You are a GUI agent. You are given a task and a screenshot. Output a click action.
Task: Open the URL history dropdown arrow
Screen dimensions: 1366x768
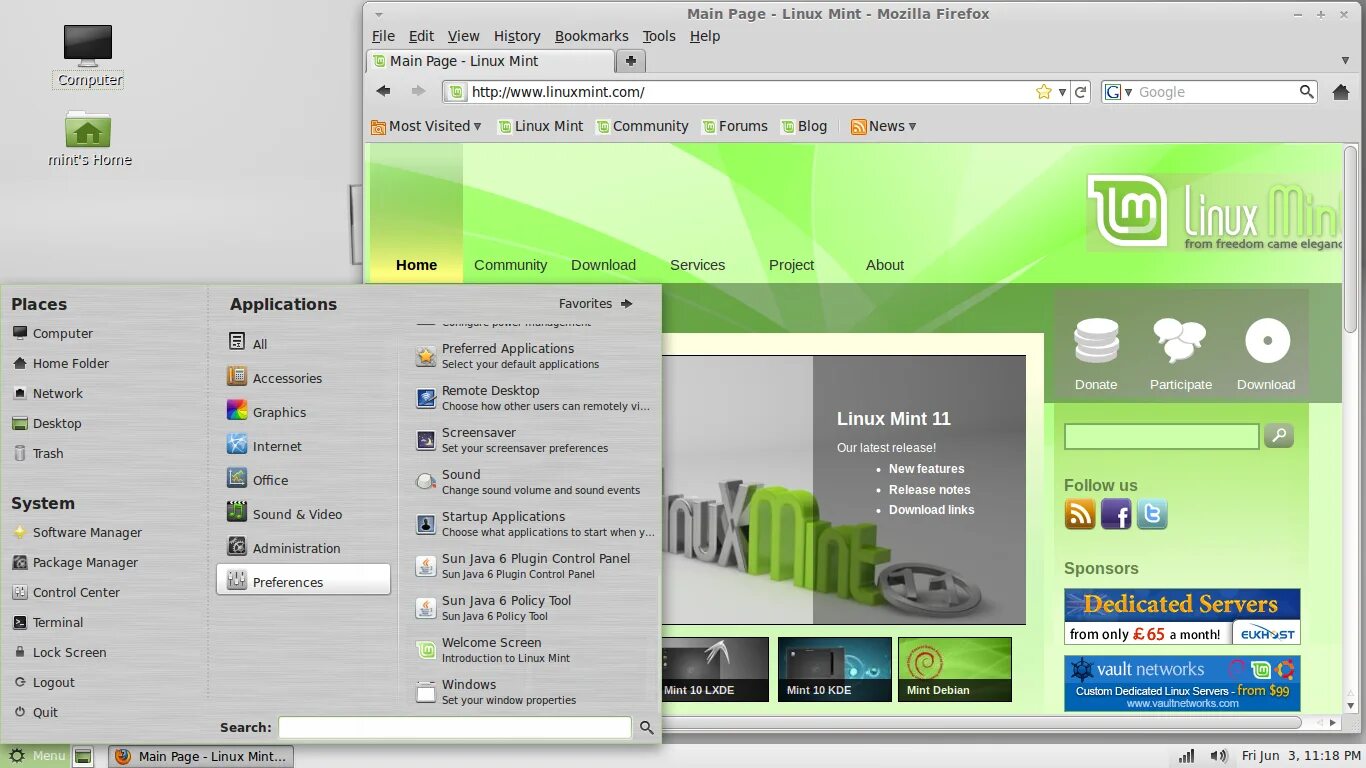pyautogui.click(x=1062, y=92)
